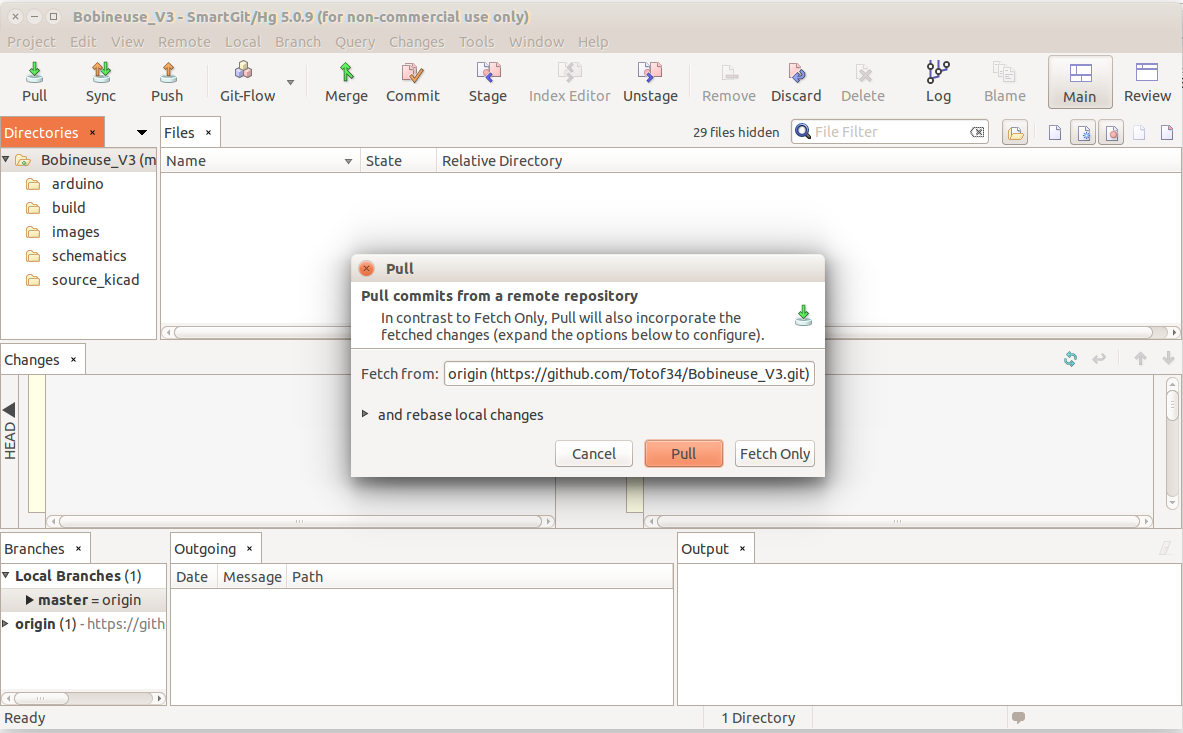The height and width of the screenshot is (733, 1183).
Task: Click the speech bubble icon in status bar
Action: [1018, 717]
